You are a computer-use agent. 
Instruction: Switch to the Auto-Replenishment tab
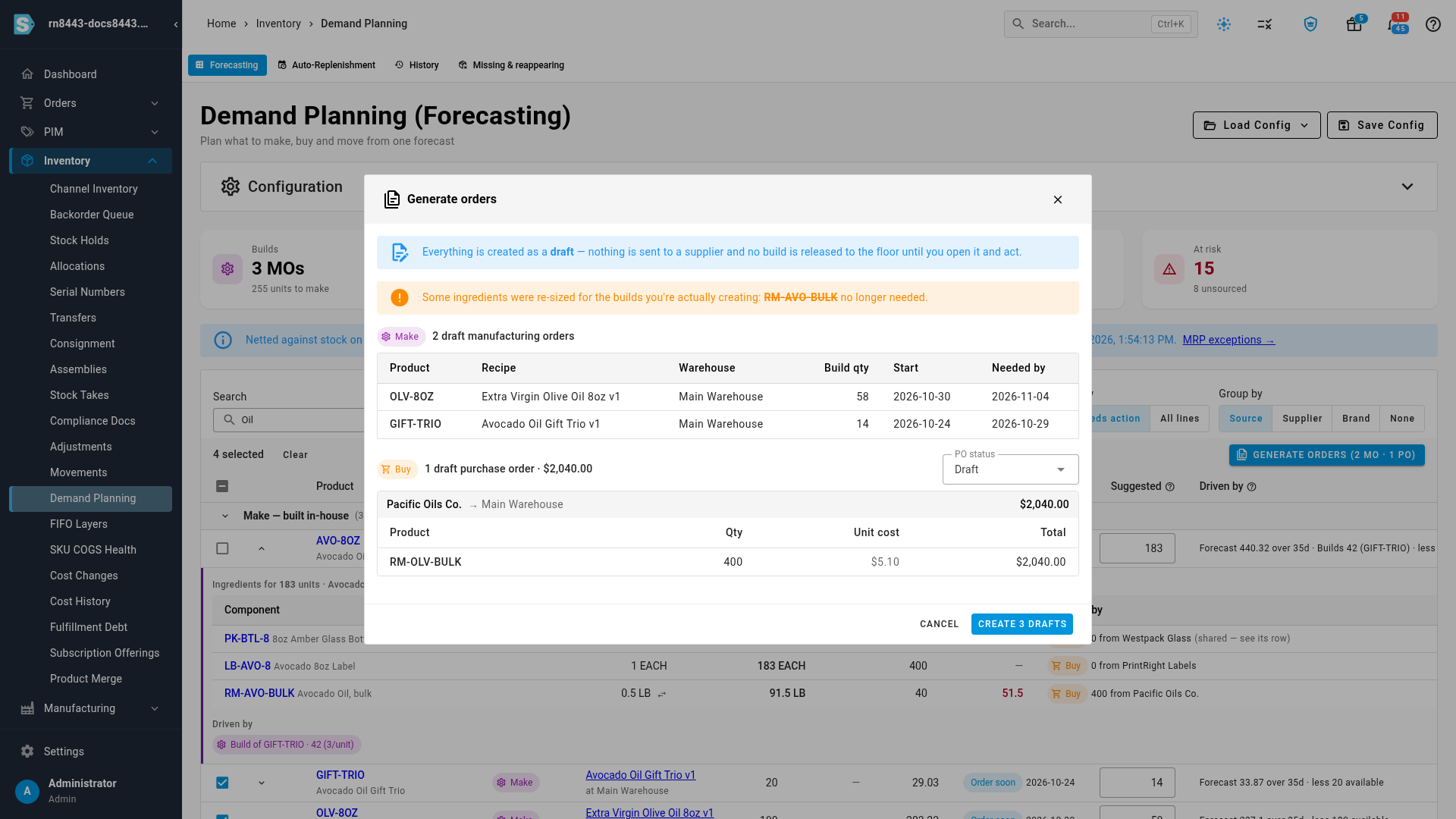(326, 65)
